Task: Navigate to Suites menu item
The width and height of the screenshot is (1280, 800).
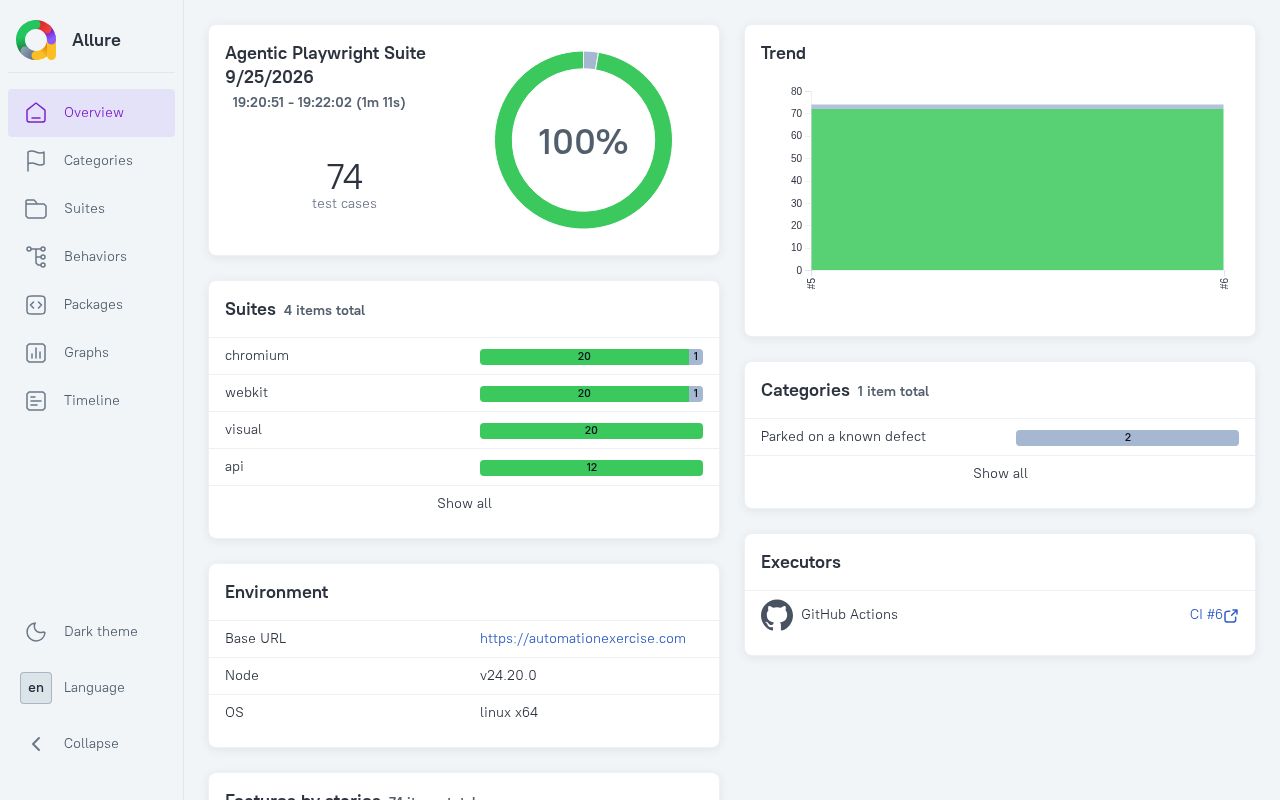Action: tap(92, 208)
